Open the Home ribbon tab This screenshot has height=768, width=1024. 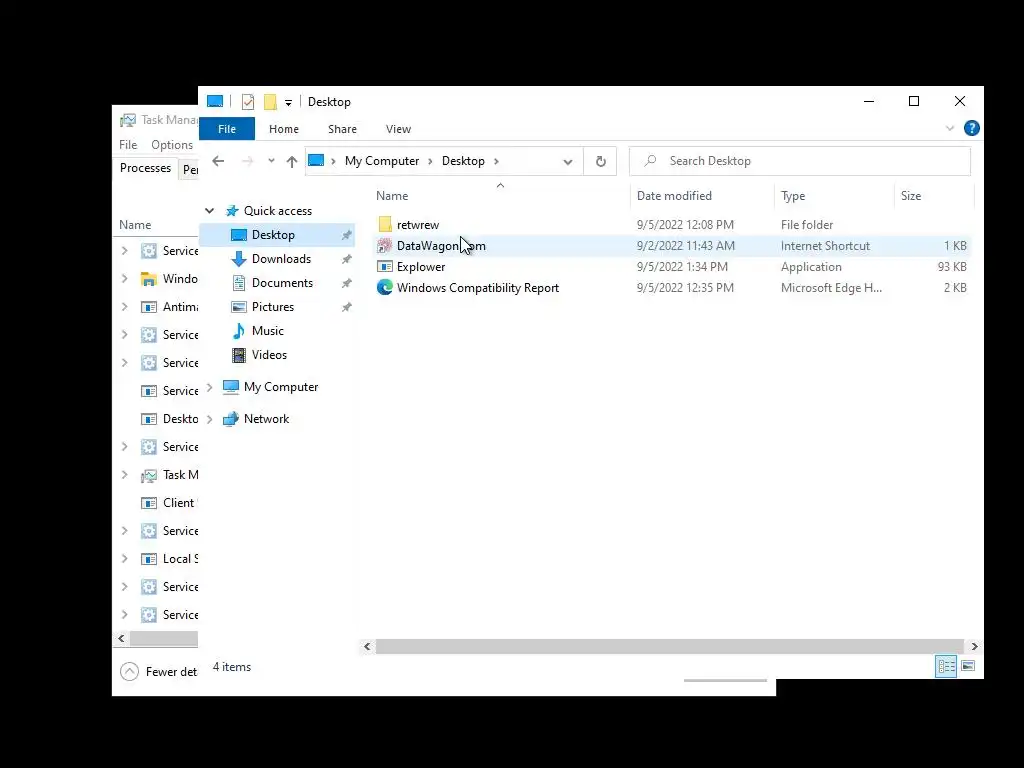pyautogui.click(x=283, y=129)
